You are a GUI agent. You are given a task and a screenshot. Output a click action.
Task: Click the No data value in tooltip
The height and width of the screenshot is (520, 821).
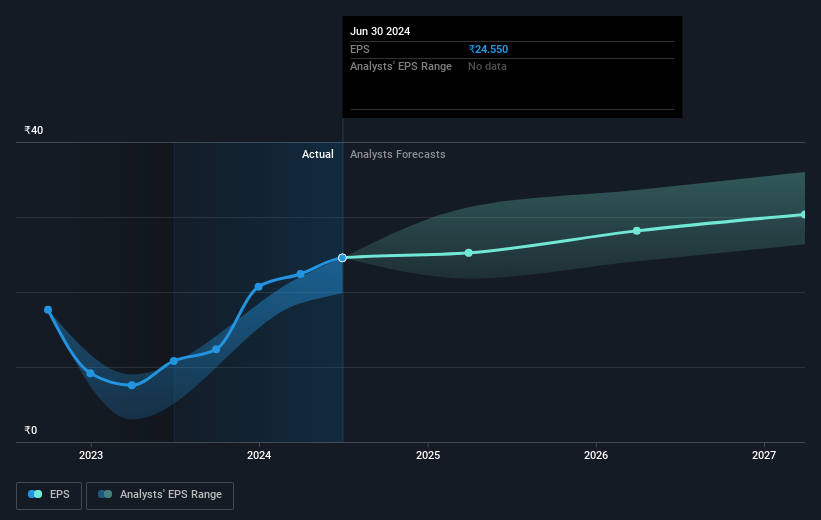(x=487, y=67)
